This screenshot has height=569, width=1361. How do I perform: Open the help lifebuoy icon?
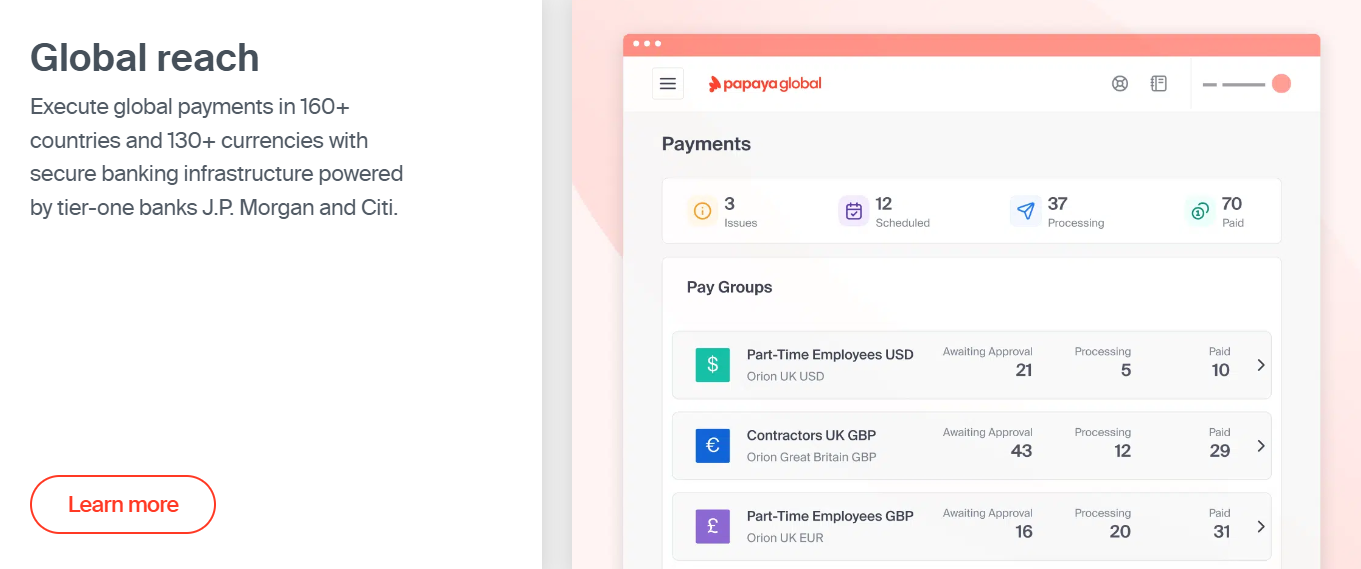tap(1120, 84)
